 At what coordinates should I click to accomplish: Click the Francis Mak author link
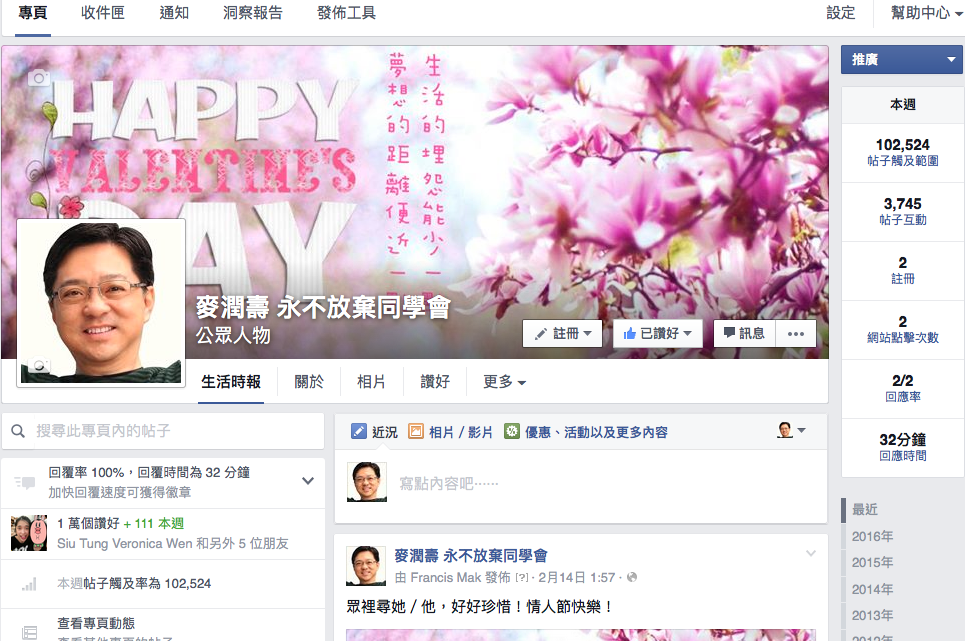coord(446,578)
